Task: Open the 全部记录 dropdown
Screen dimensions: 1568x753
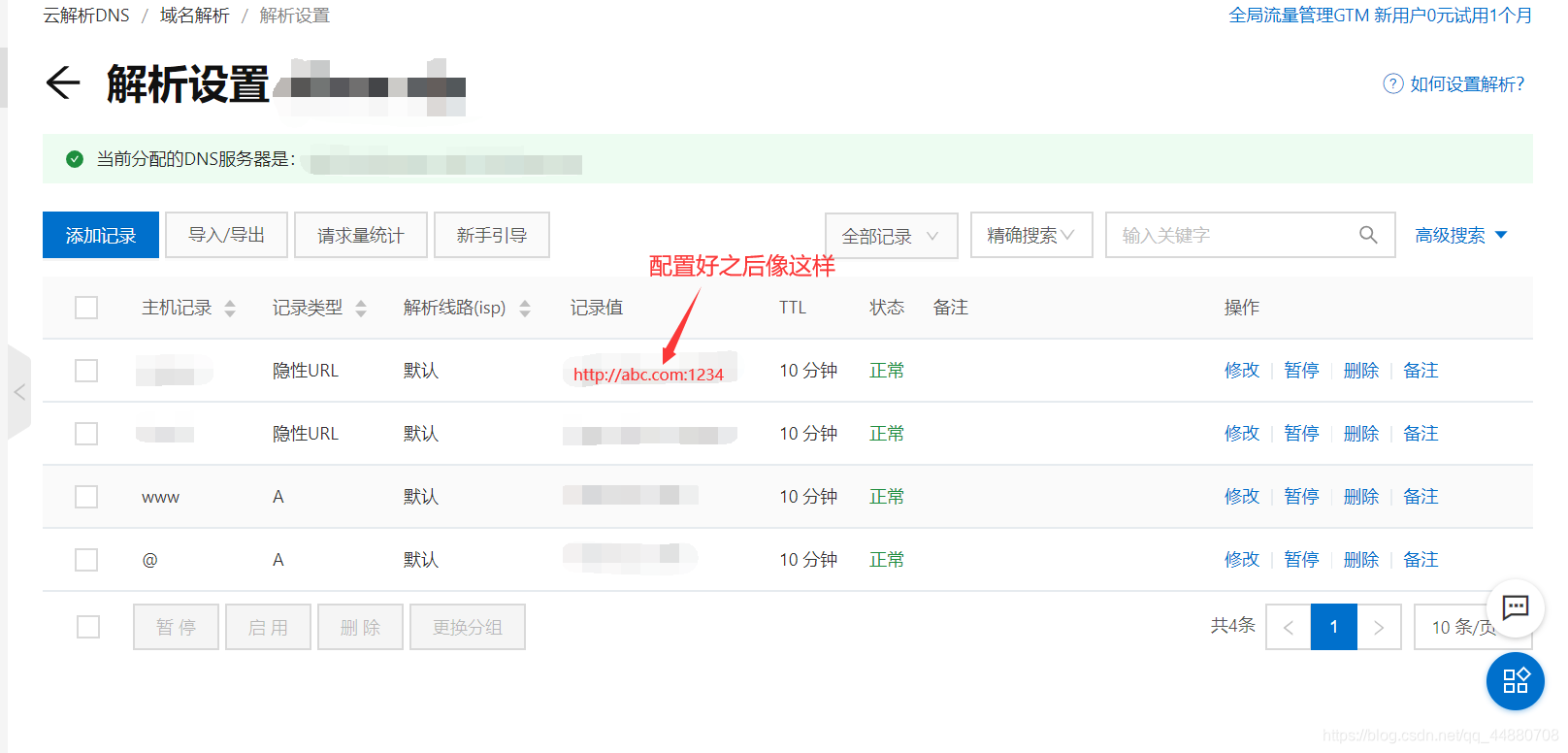Action: point(892,235)
